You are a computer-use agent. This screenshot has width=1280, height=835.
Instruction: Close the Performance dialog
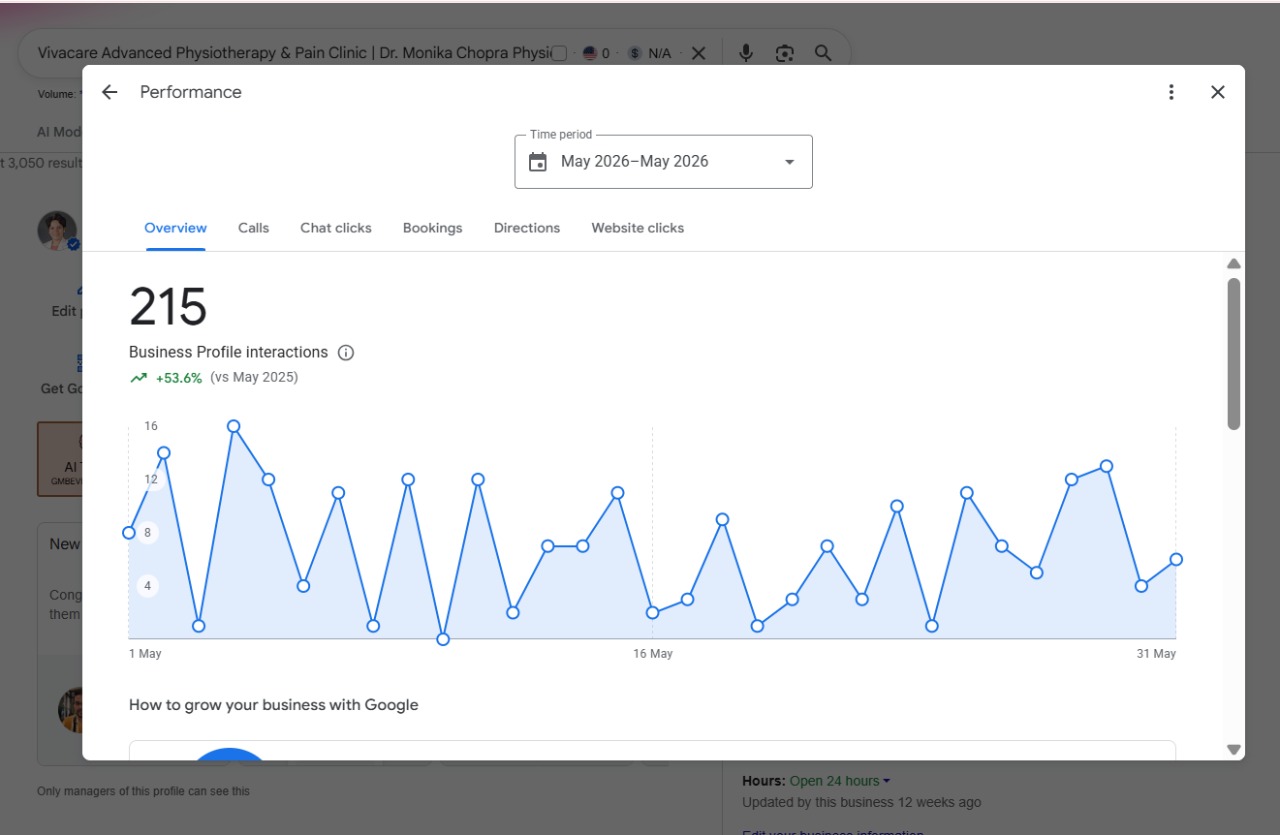click(x=1218, y=92)
